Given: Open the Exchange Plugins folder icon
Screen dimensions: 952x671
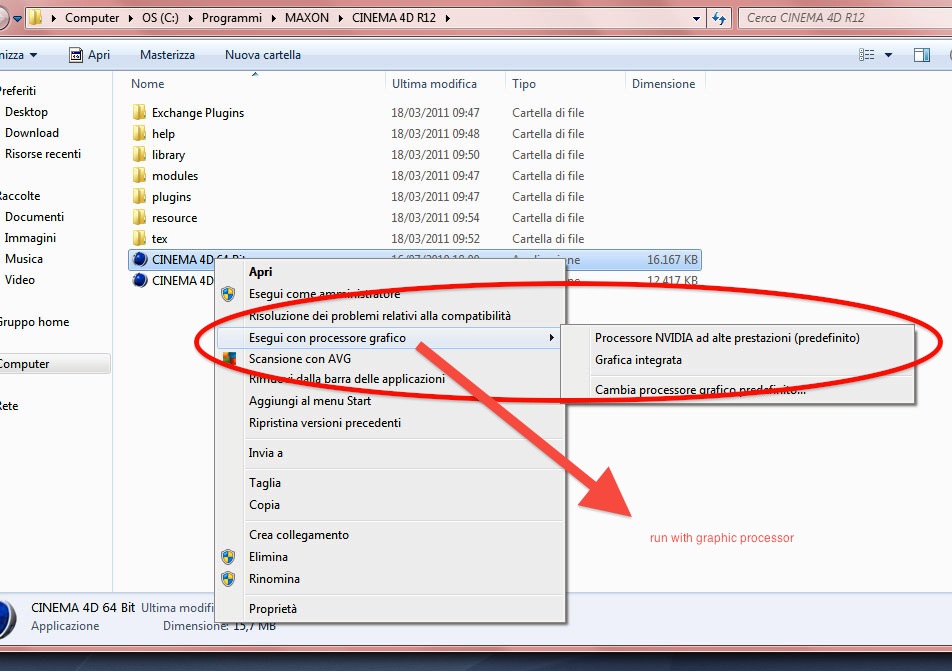Looking at the screenshot, I should 140,112.
